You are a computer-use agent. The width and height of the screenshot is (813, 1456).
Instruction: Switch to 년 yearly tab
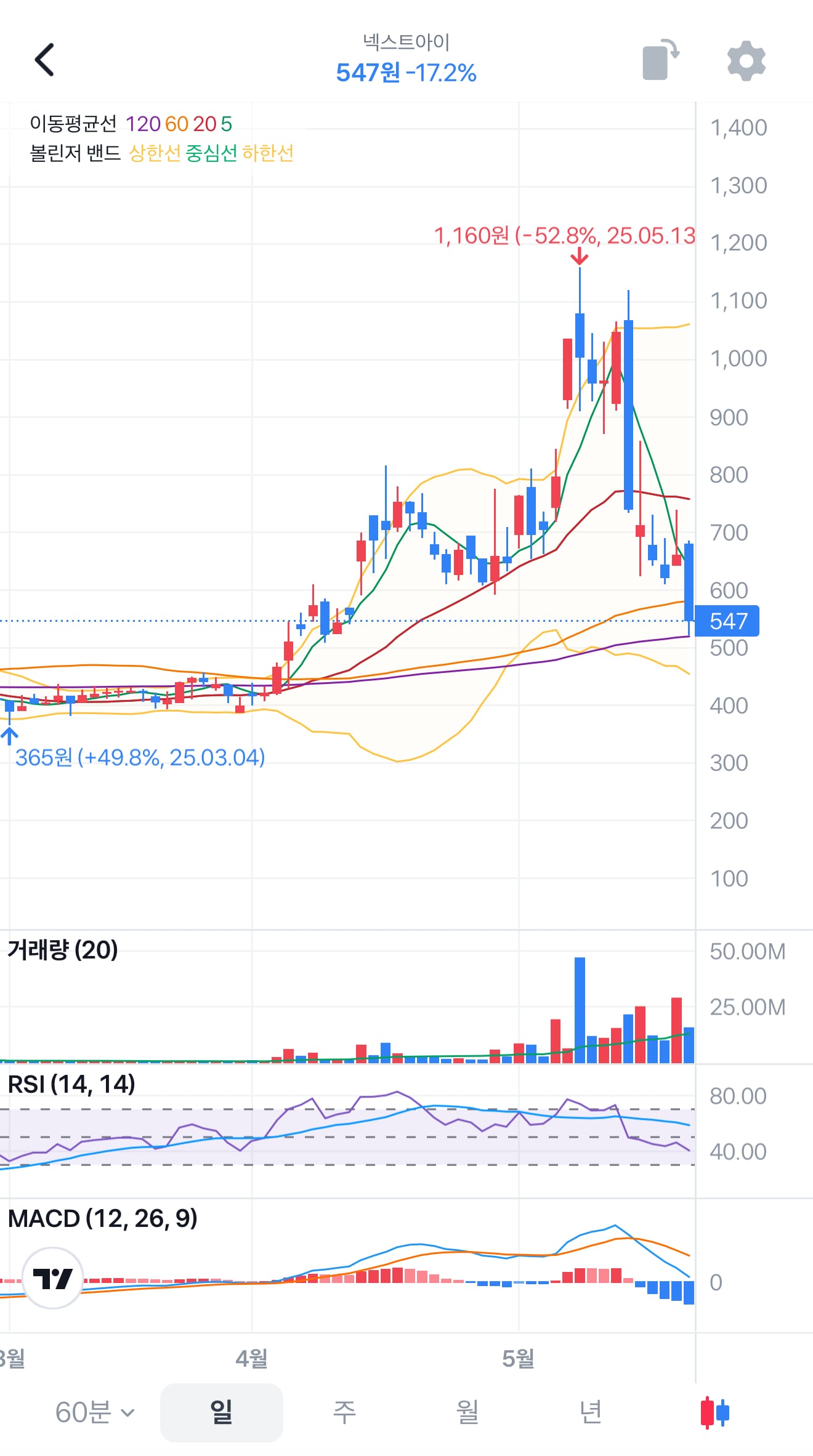(x=591, y=1412)
